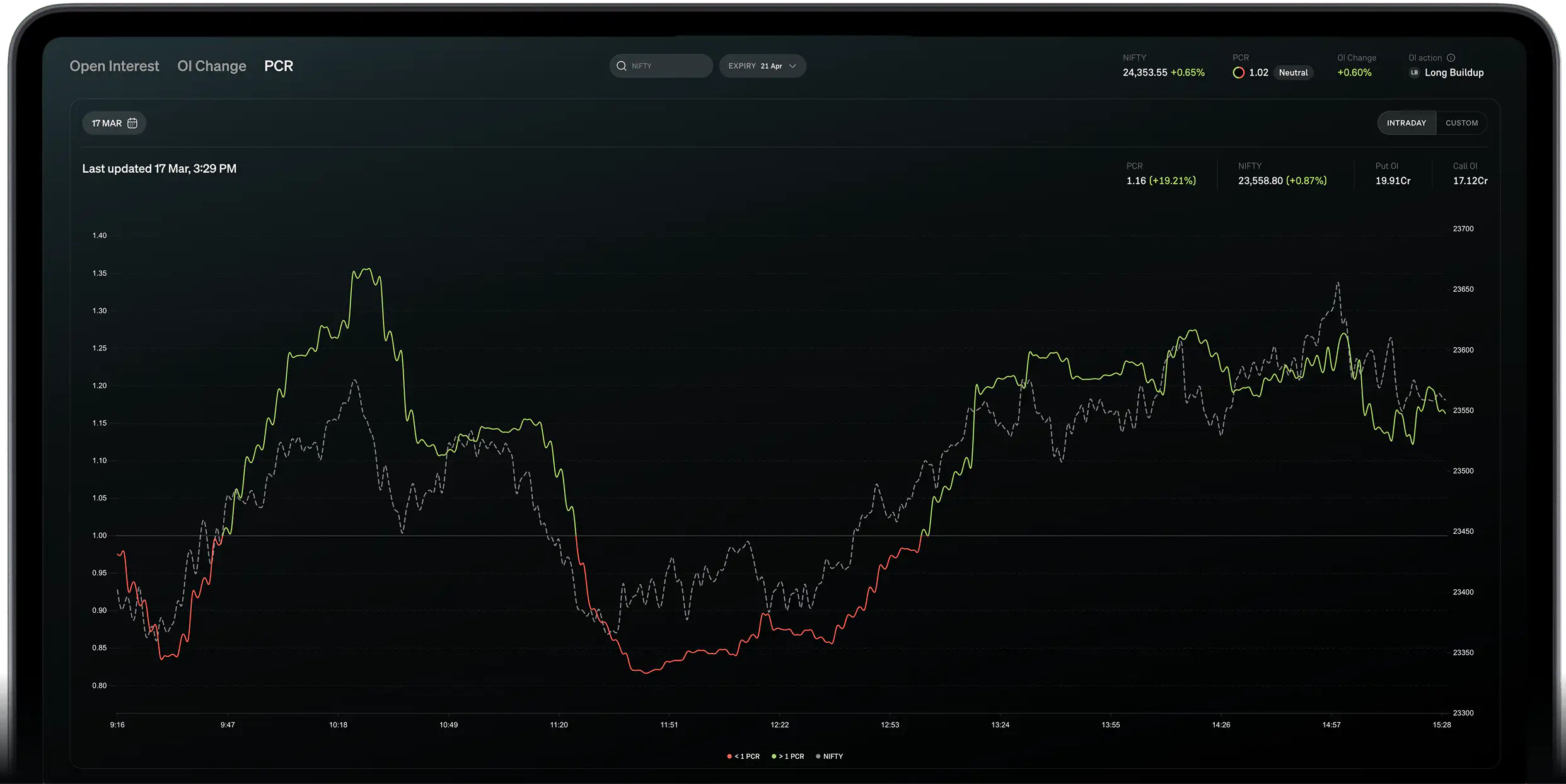1566x784 pixels.
Task: Click the NIFTY value 23,558.80
Action: click(1260, 181)
